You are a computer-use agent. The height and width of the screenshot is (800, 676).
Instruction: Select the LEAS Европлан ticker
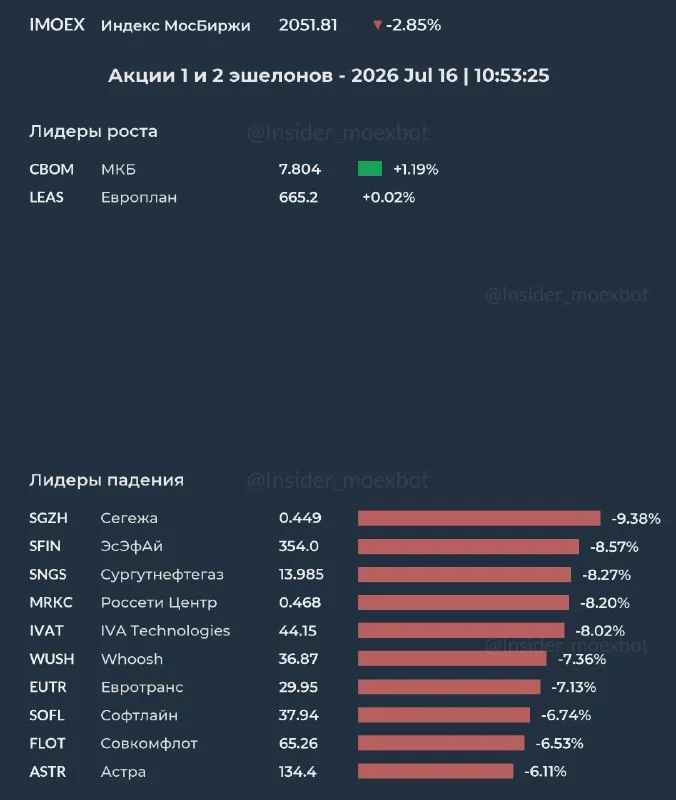click(46, 197)
